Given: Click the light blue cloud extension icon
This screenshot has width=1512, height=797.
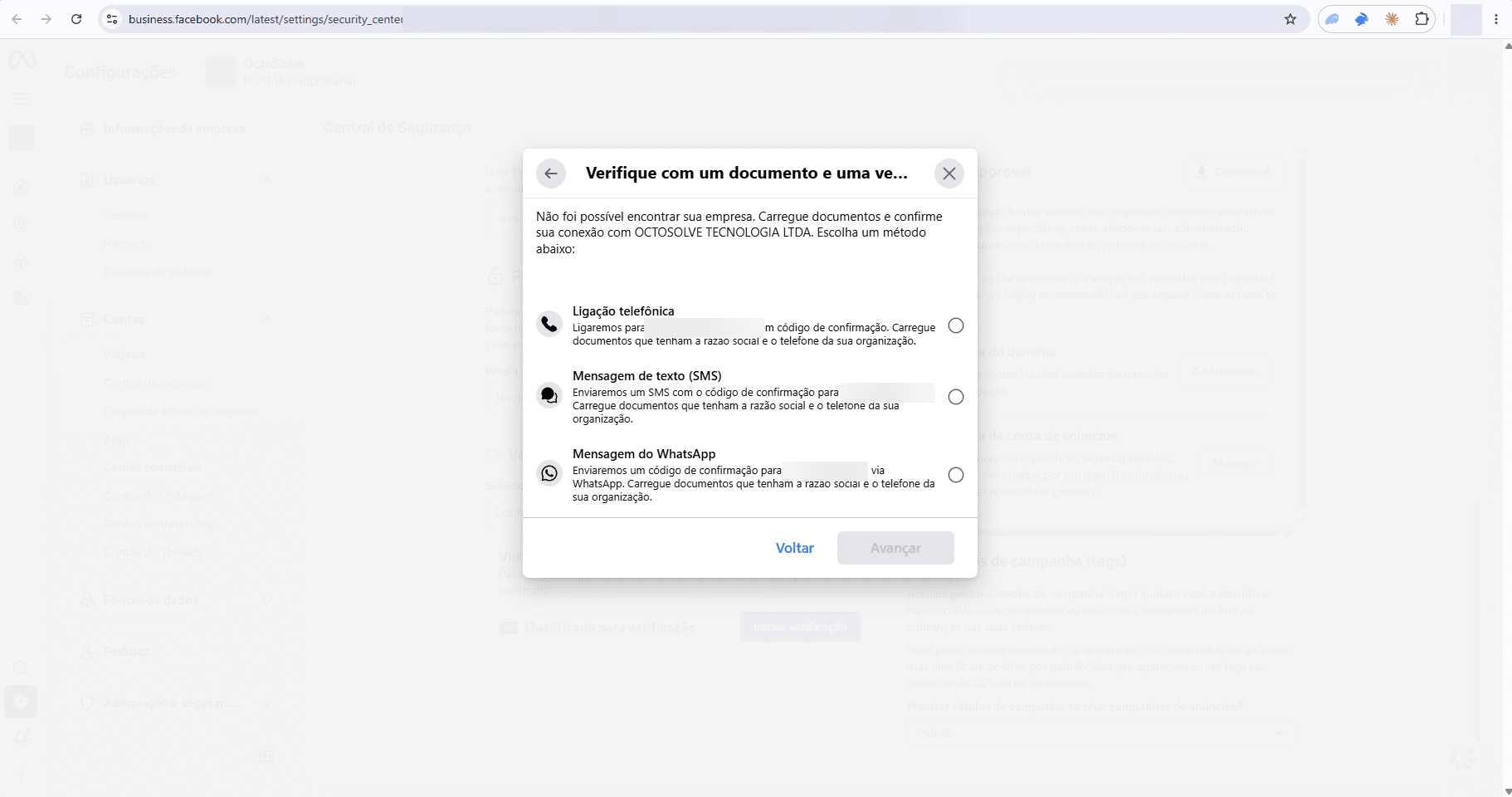Looking at the screenshot, I should pos(1332,19).
